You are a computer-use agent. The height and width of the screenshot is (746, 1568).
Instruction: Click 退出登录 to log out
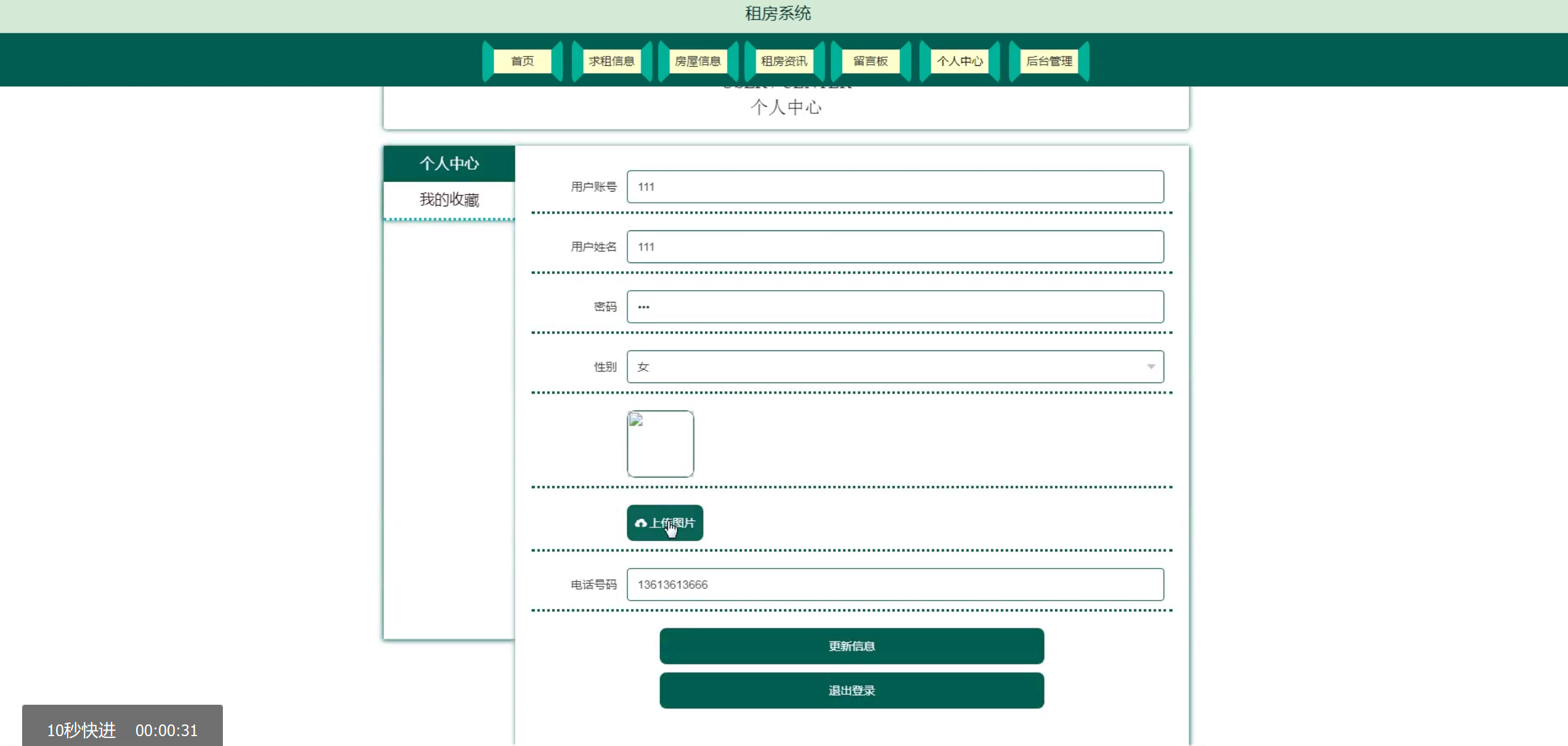[x=851, y=690]
